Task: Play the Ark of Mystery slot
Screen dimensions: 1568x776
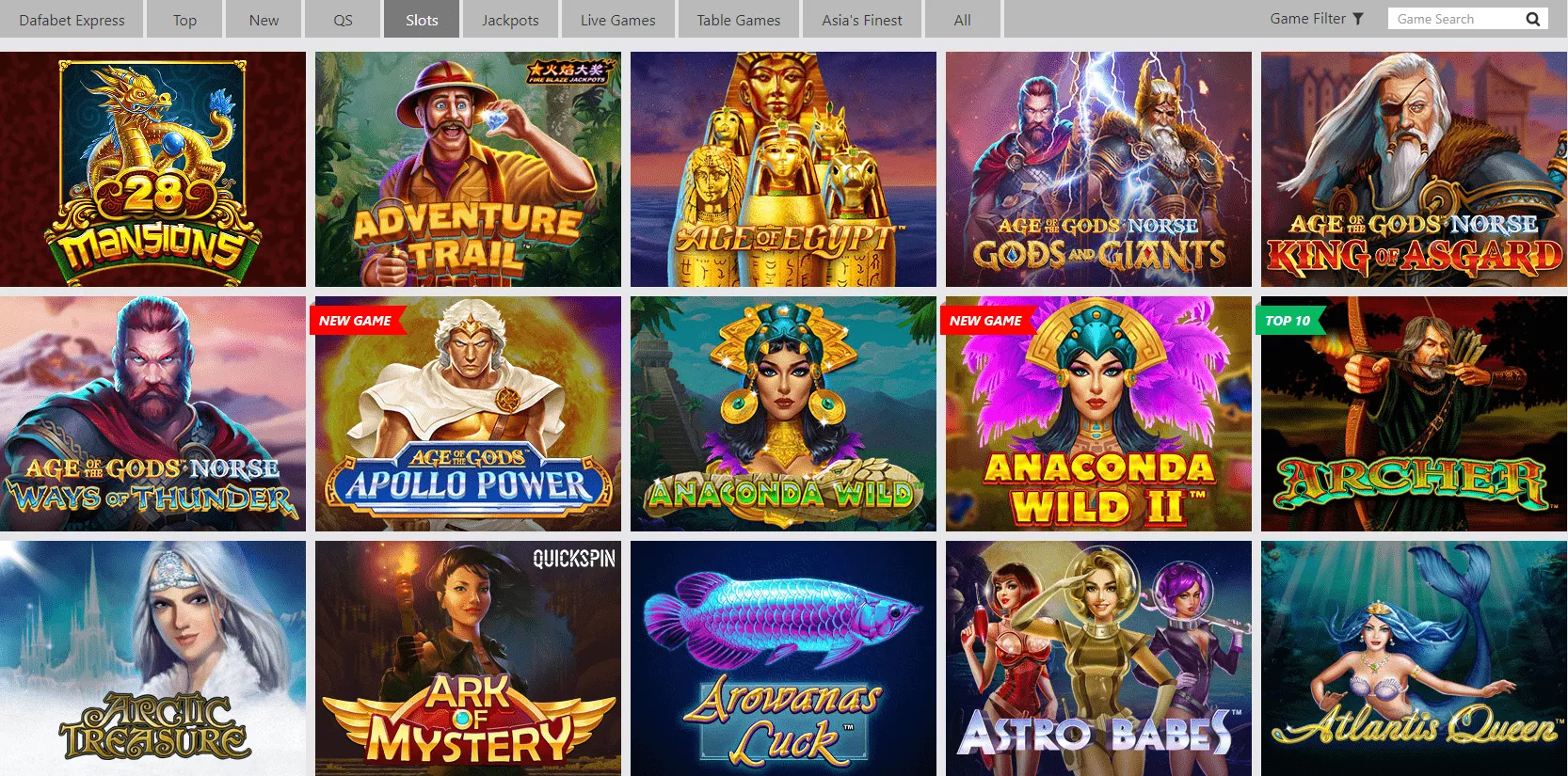Action: click(468, 658)
